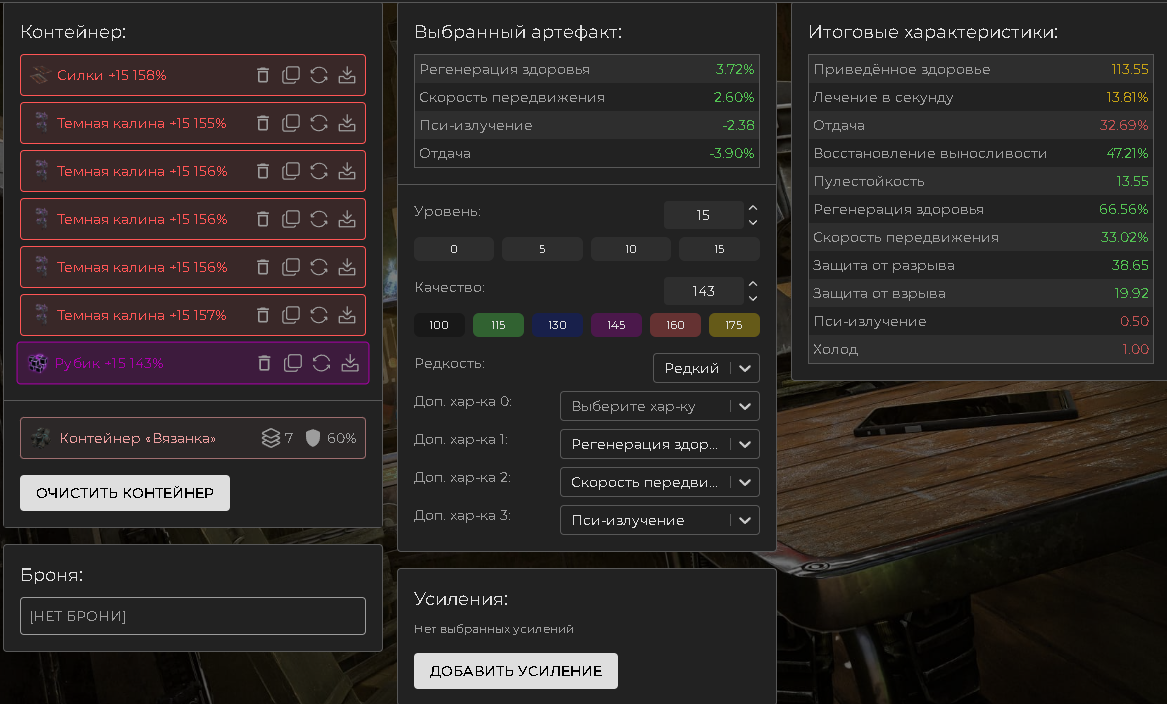Click replace icon on Темная калина 155%
Image resolution: width=1167 pixels, height=704 pixels.
tap(319, 123)
